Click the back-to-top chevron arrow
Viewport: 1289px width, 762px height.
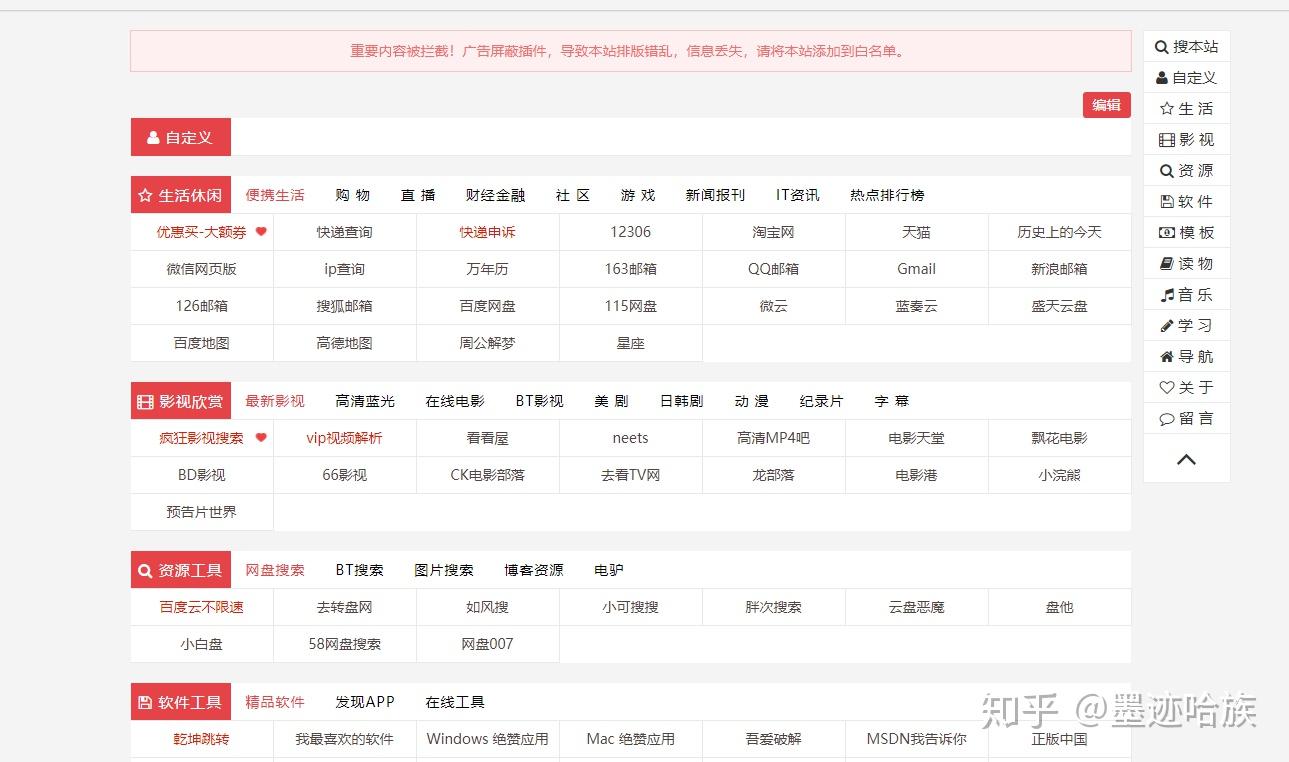point(1186,460)
